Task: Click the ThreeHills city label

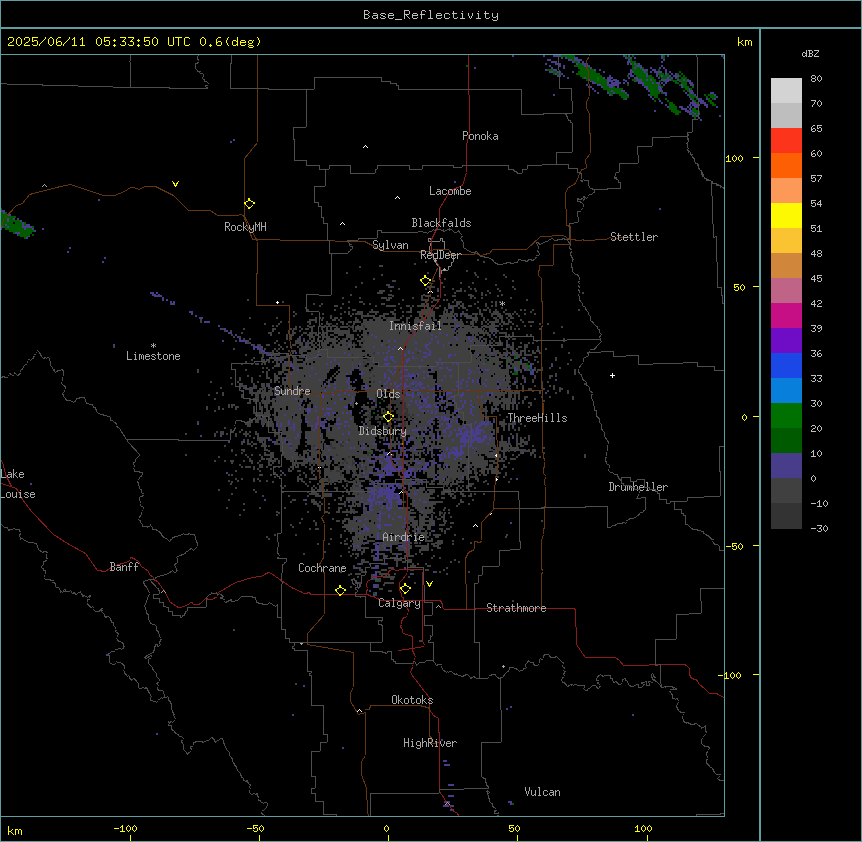Action: click(537, 418)
